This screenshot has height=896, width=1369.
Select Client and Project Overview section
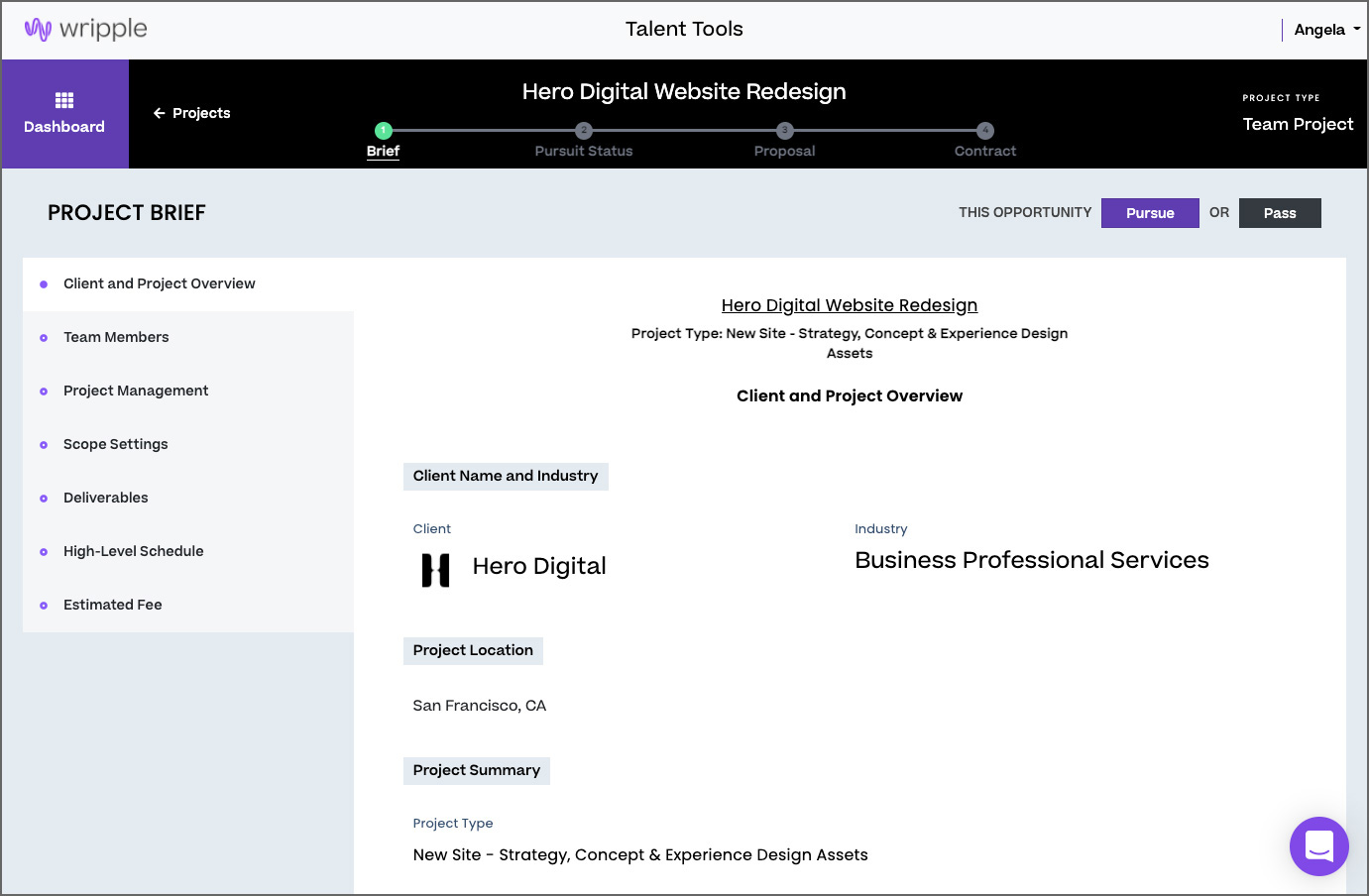tap(188, 284)
